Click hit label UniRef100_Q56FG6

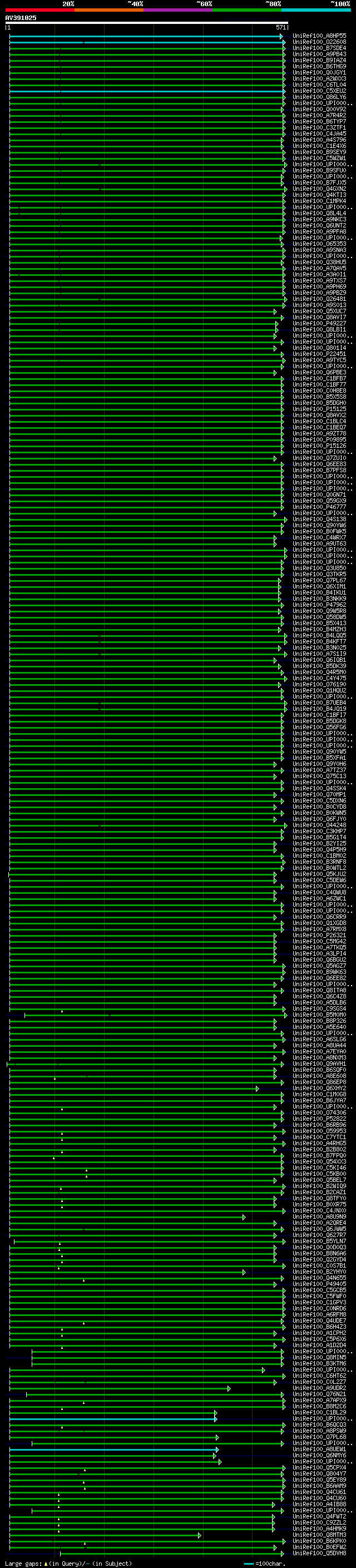(319, 727)
